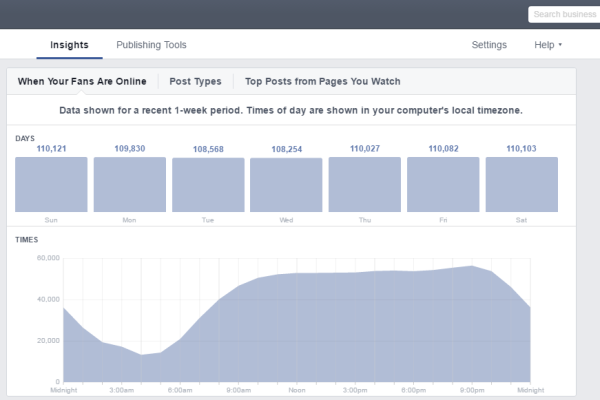600x400 pixels.
Task: Click the 6:00pm label on time axis
Action: pyautogui.click(x=412, y=391)
